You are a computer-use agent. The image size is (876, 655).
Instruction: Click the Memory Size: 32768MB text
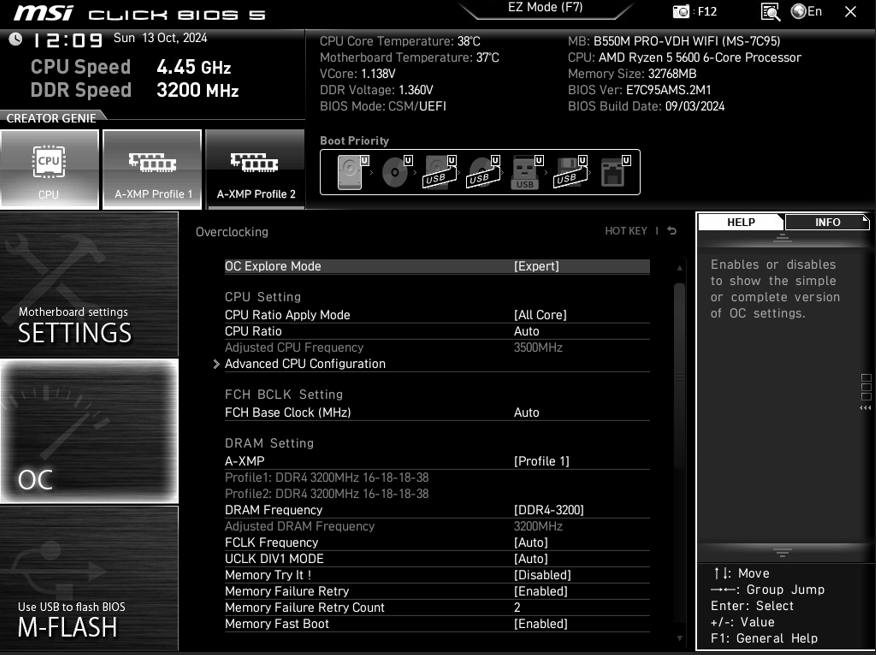pyautogui.click(x=632, y=74)
